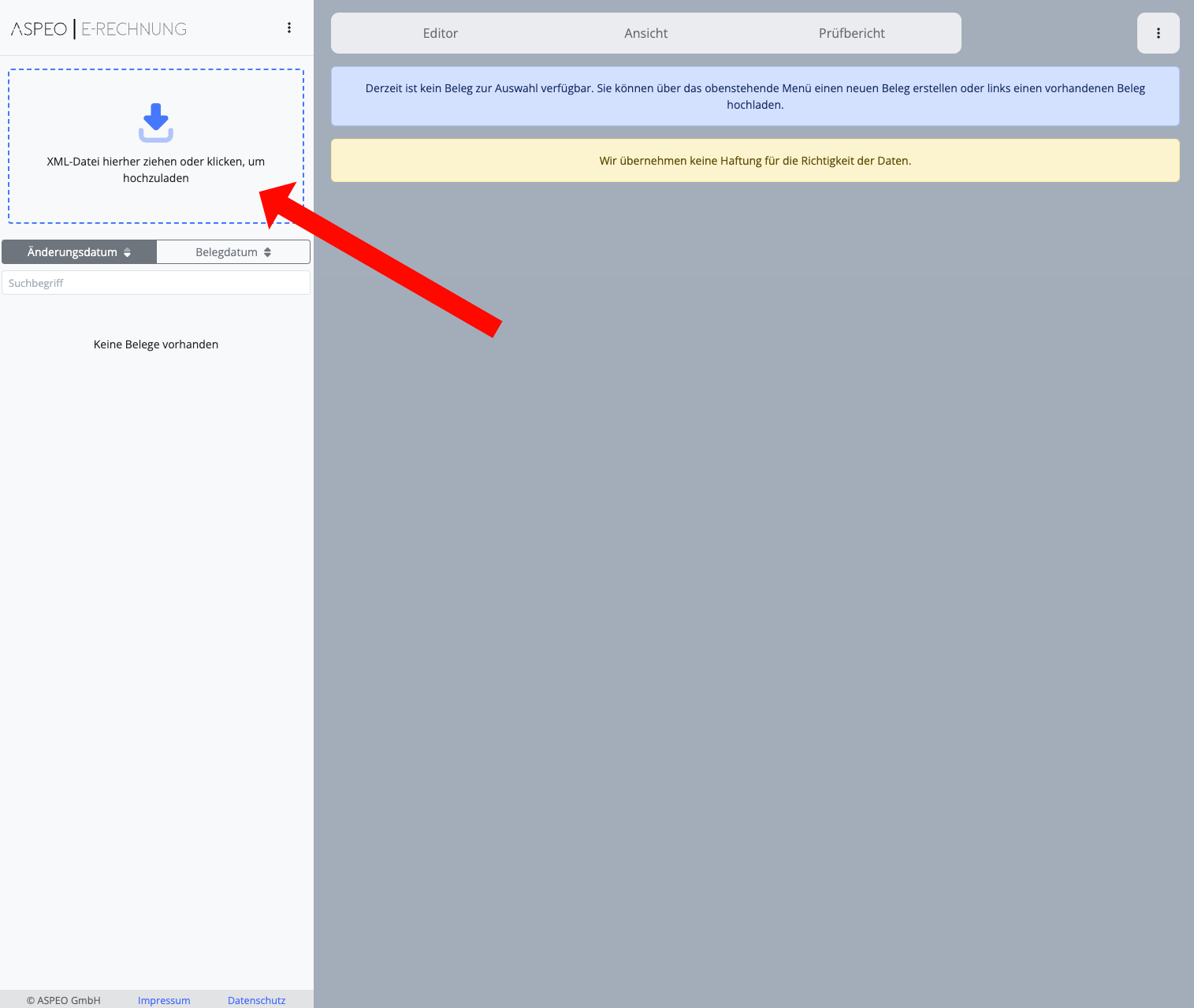Click the E-RECHNUNG logo text

coord(134,29)
